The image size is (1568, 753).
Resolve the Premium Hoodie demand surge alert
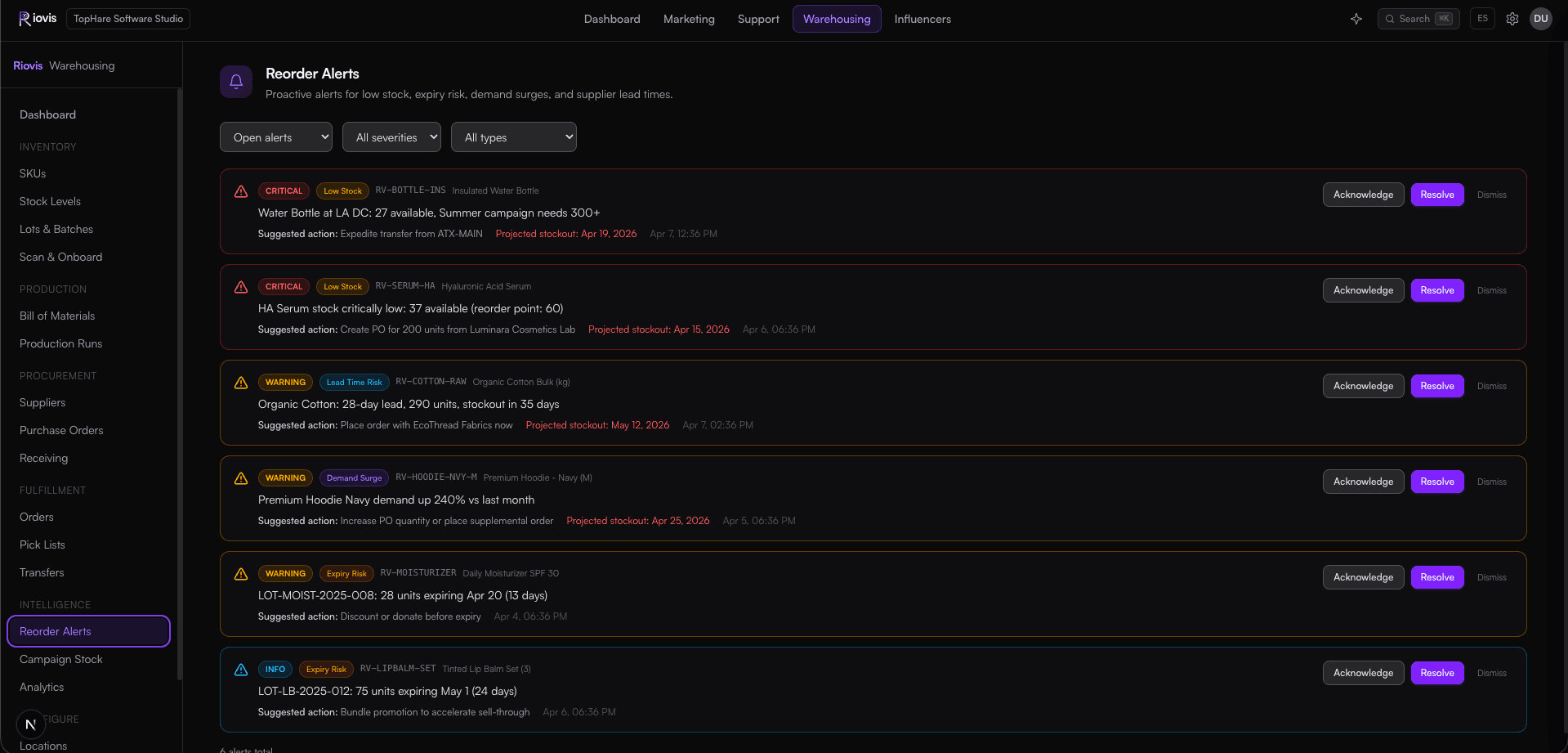coord(1437,482)
